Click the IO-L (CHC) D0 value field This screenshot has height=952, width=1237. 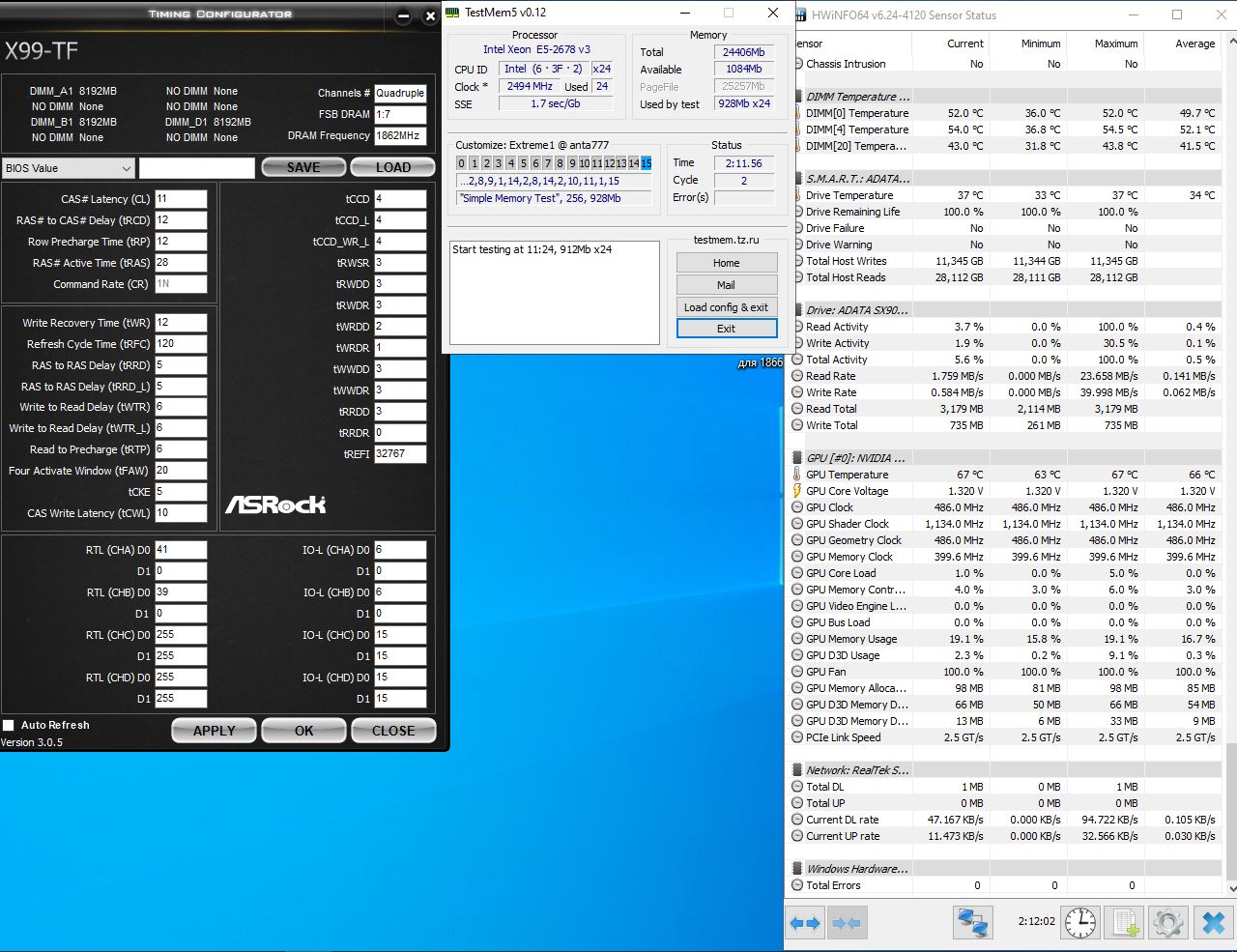click(x=400, y=635)
